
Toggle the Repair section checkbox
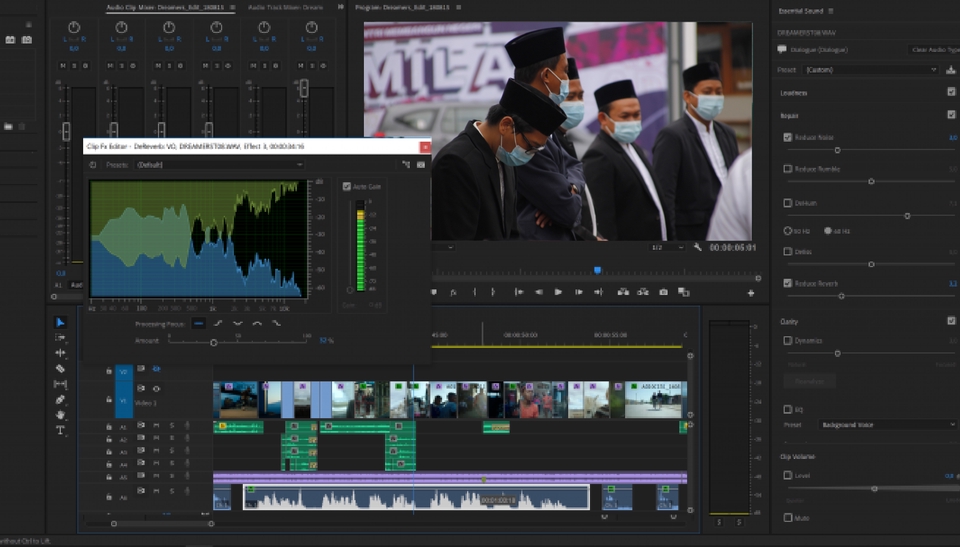951,115
